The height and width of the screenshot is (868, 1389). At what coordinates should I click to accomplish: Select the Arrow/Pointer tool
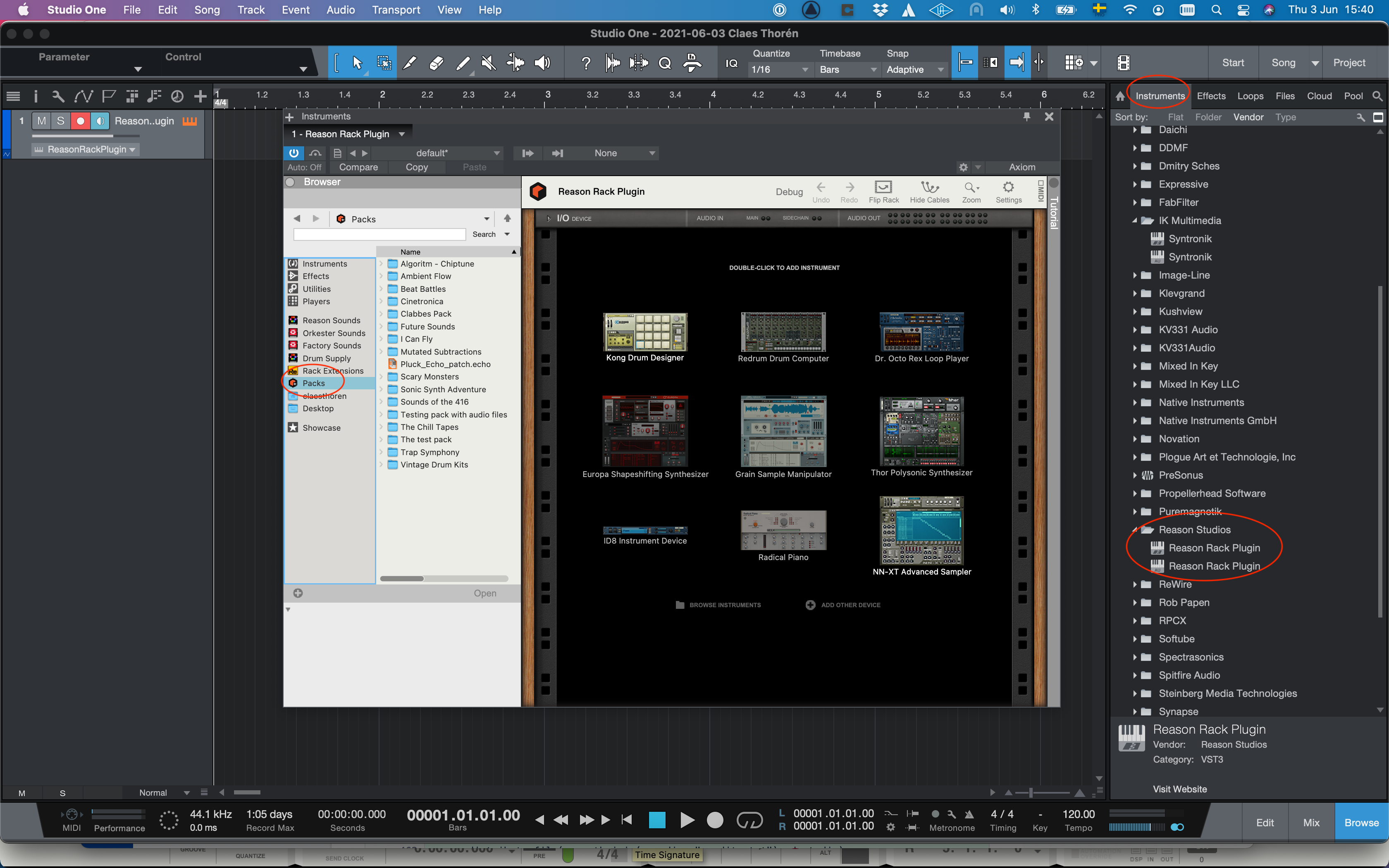point(357,62)
